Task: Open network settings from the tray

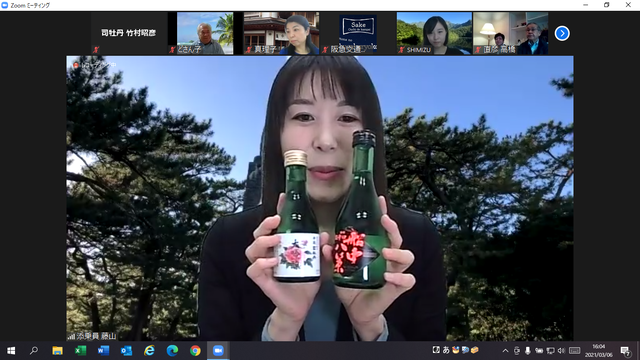Action: coord(550,351)
